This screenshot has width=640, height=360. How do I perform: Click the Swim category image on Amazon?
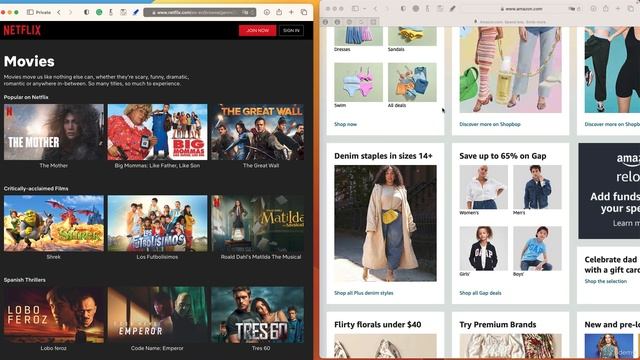click(358, 82)
